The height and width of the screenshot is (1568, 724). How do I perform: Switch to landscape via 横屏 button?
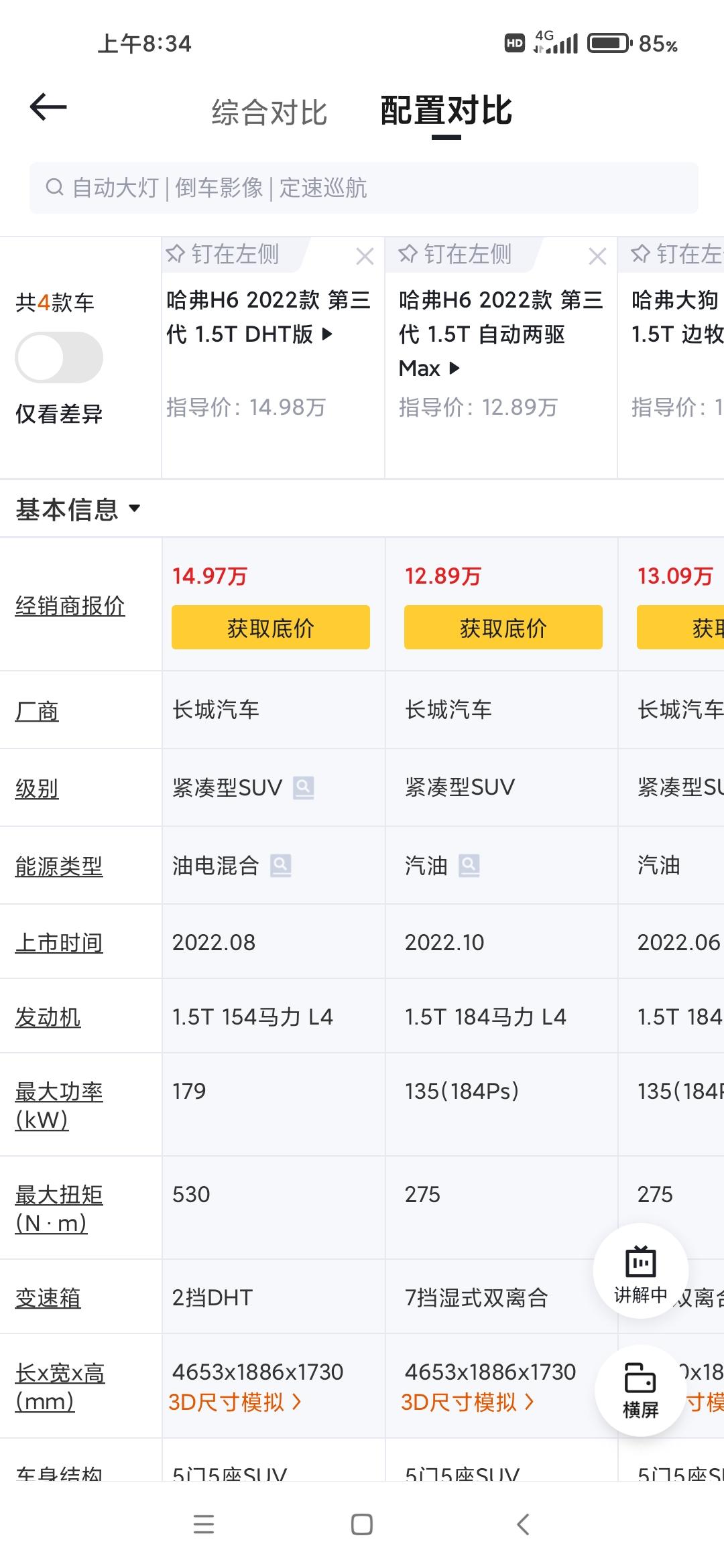point(641,1390)
